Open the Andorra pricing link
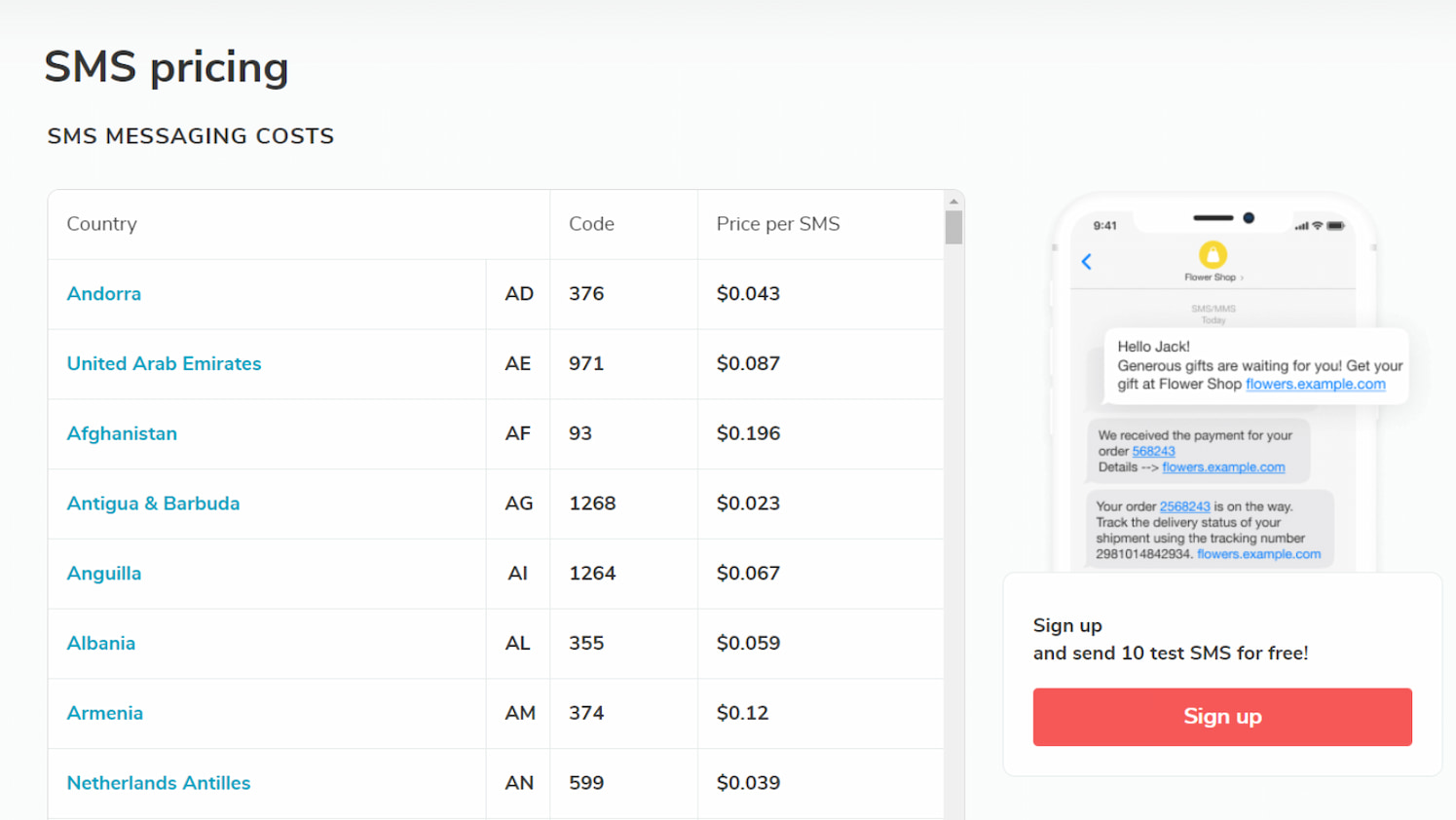This screenshot has width=1456, height=820. (103, 293)
